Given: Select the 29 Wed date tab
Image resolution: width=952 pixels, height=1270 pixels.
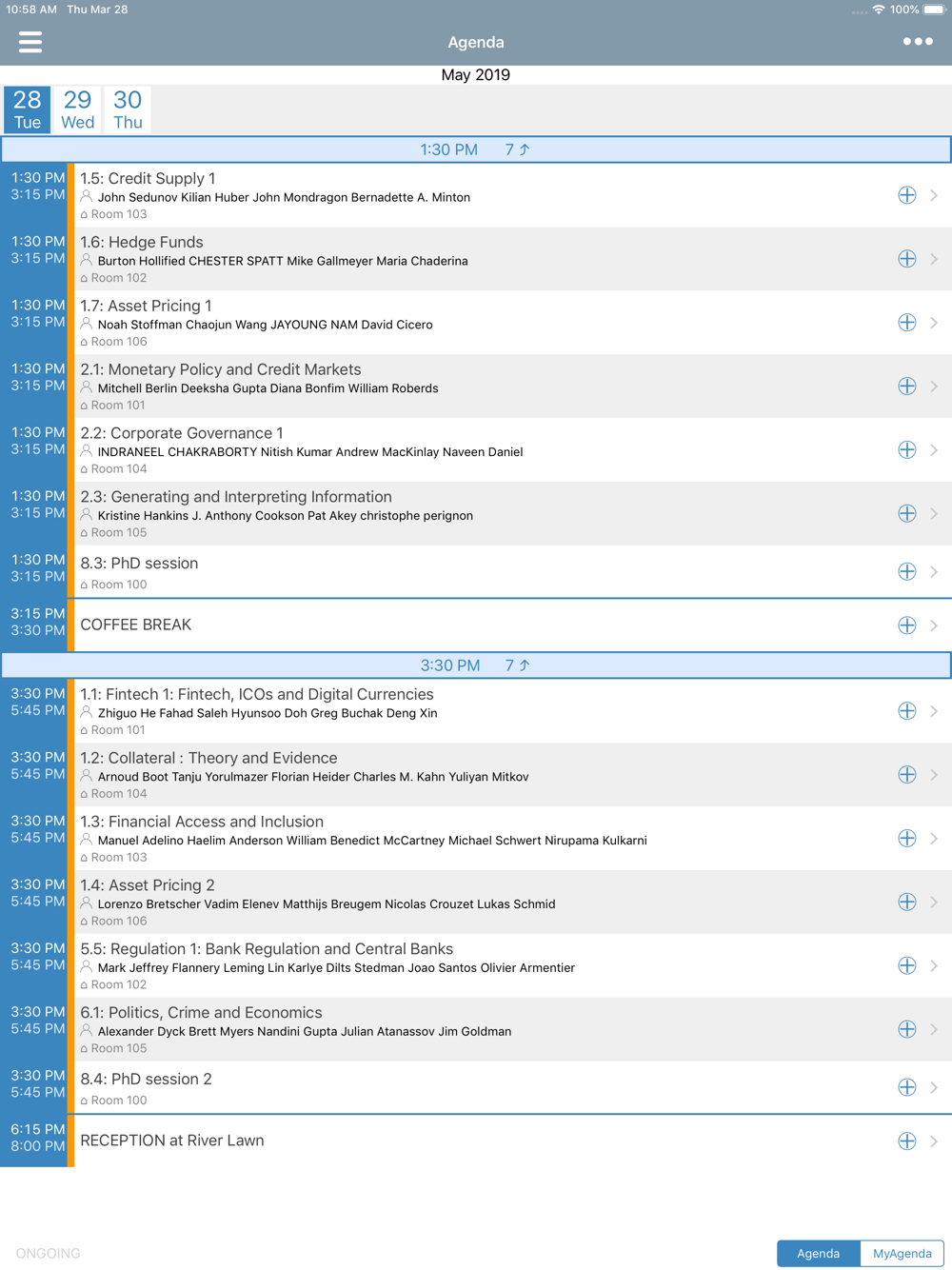Looking at the screenshot, I should pos(77,109).
